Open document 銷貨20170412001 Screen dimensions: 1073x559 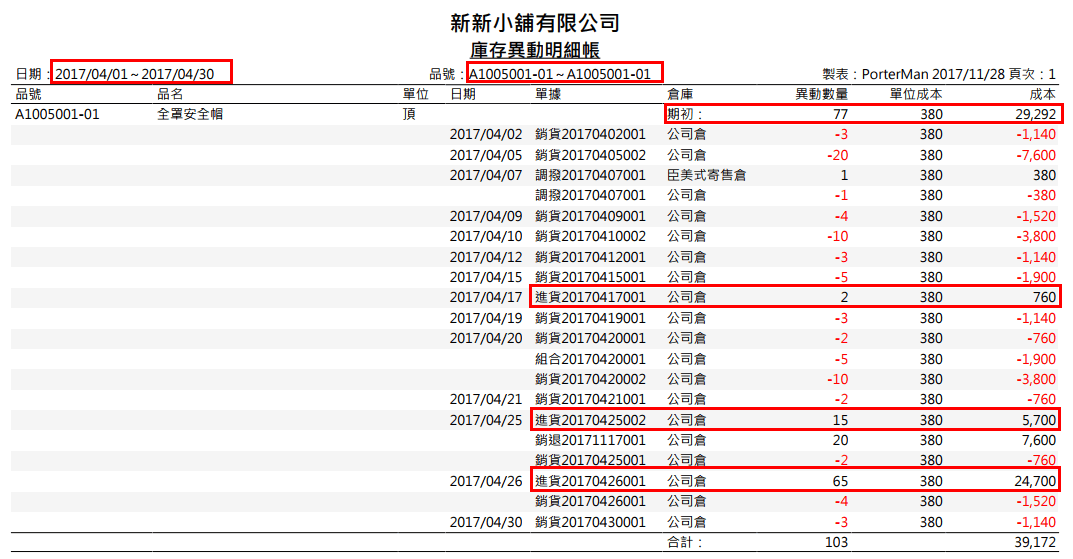coord(590,257)
